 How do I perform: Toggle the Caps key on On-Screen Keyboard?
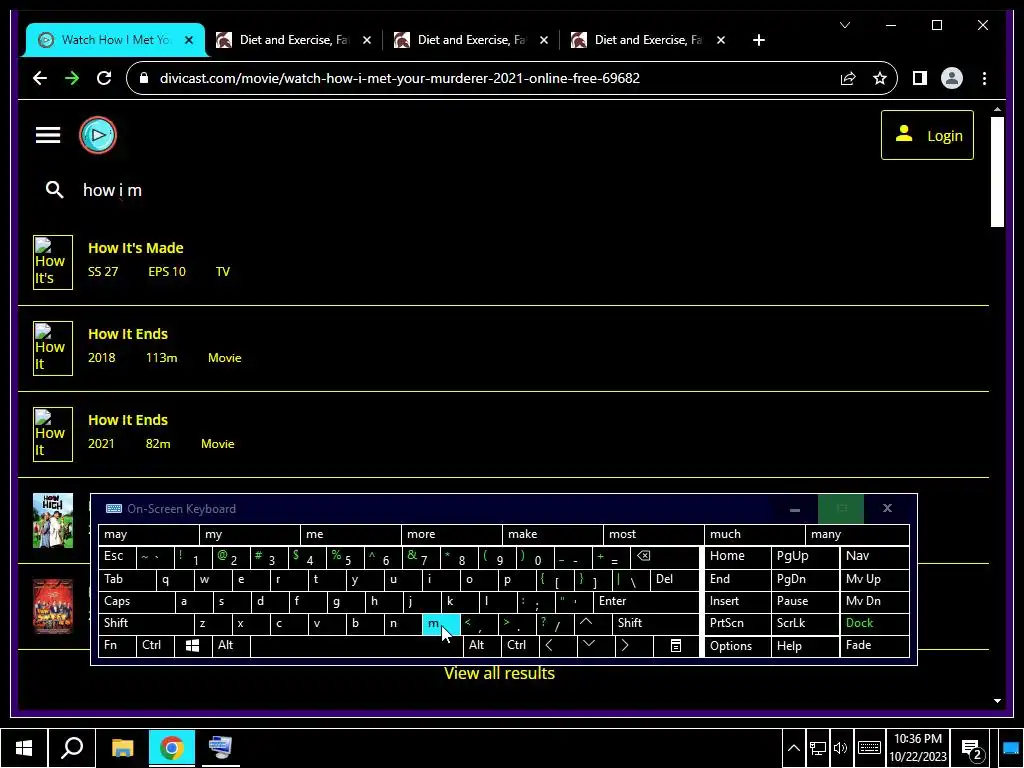point(136,601)
